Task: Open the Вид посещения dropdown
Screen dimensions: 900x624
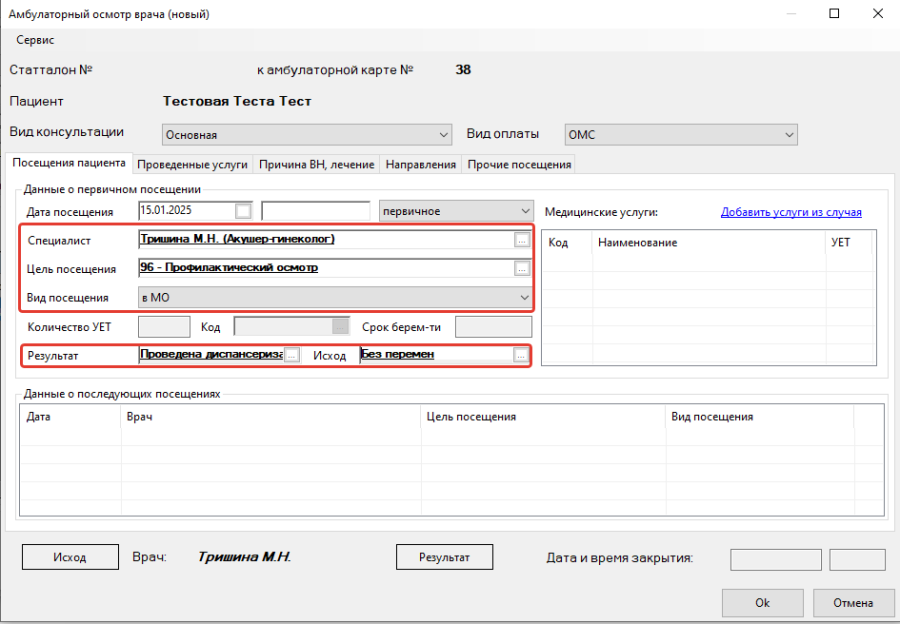Action: pyautogui.click(x=523, y=297)
